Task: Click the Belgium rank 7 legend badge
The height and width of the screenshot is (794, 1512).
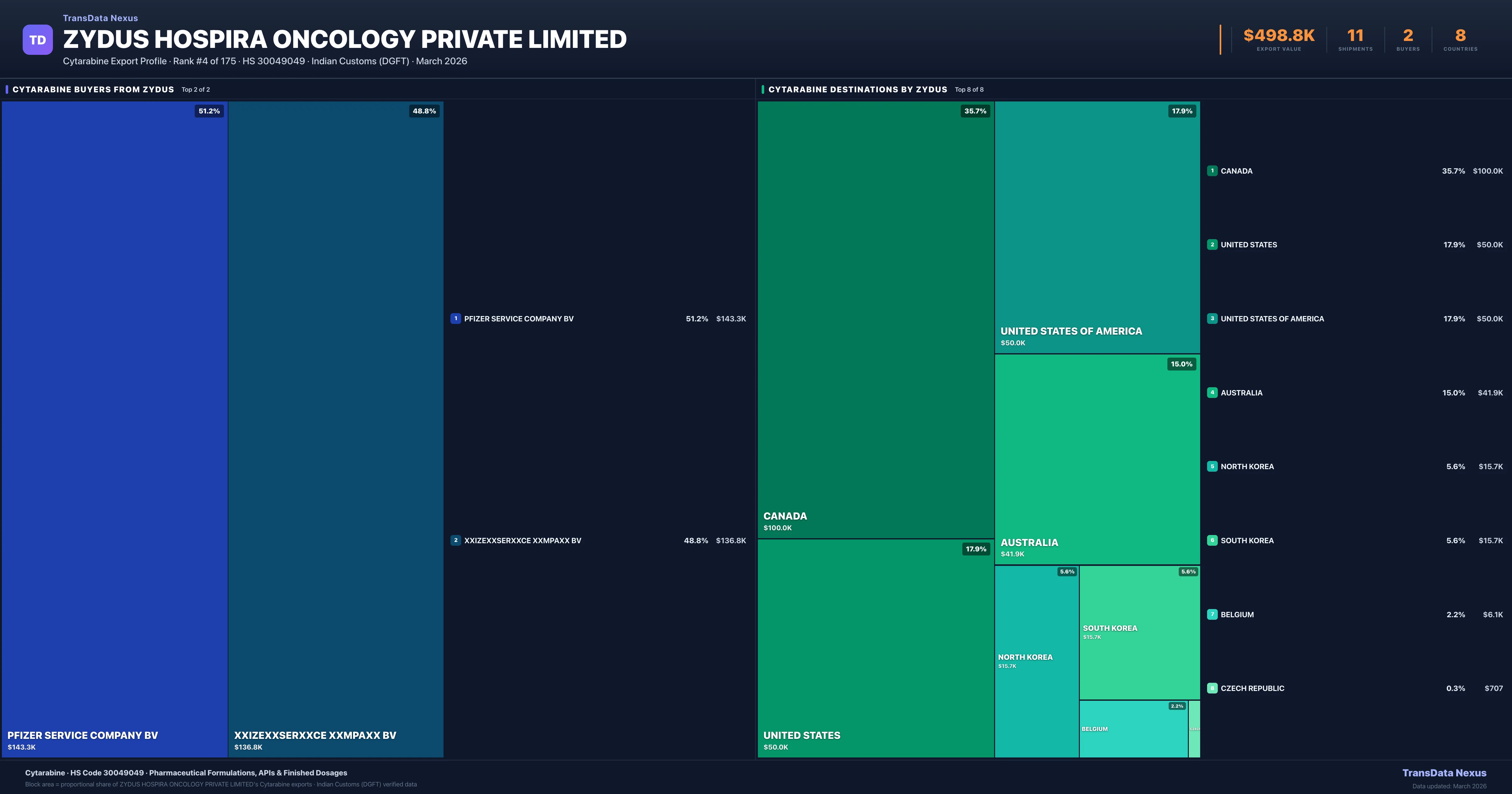Action: (1212, 614)
